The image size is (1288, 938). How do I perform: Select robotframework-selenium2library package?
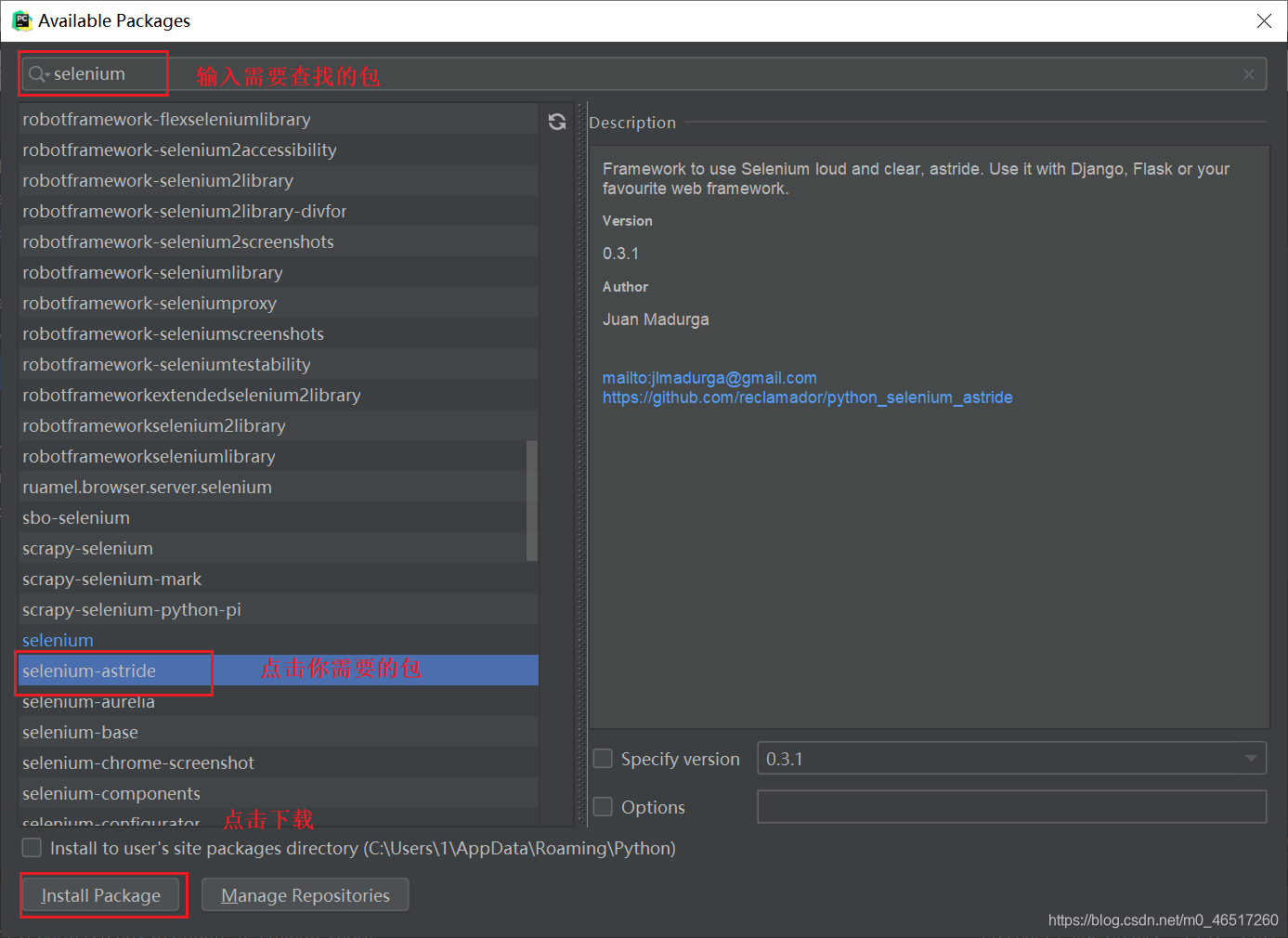point(279,180)
